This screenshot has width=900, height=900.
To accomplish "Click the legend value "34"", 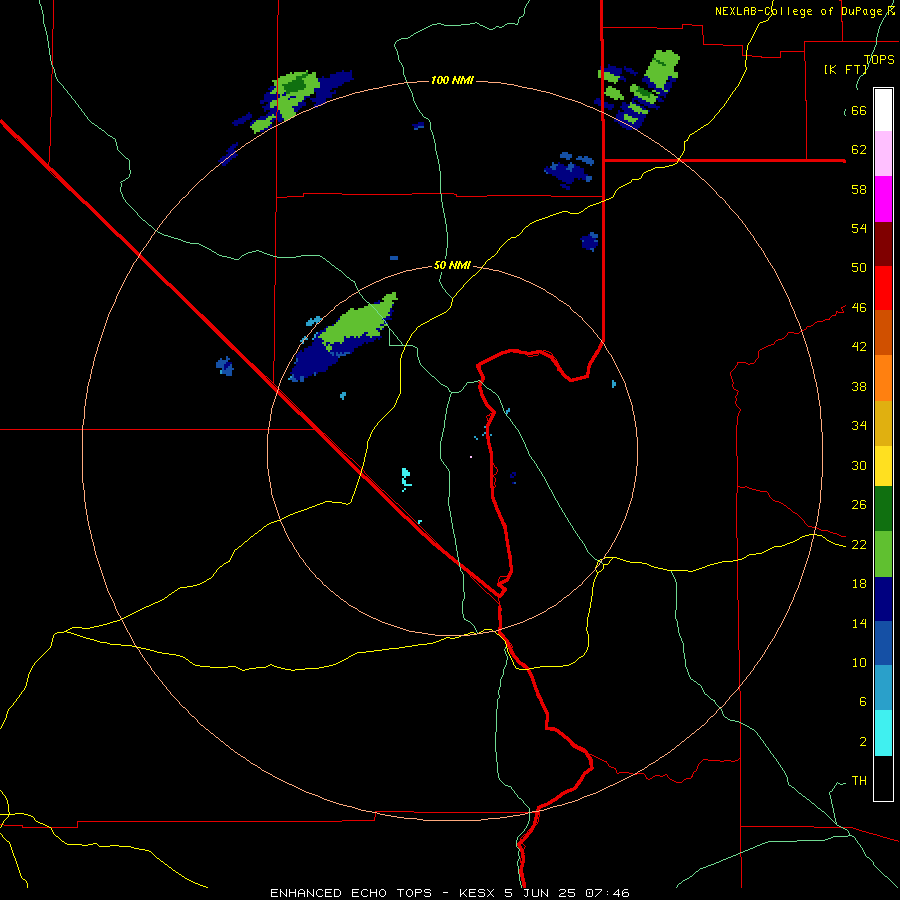I will tap(859, 426).
